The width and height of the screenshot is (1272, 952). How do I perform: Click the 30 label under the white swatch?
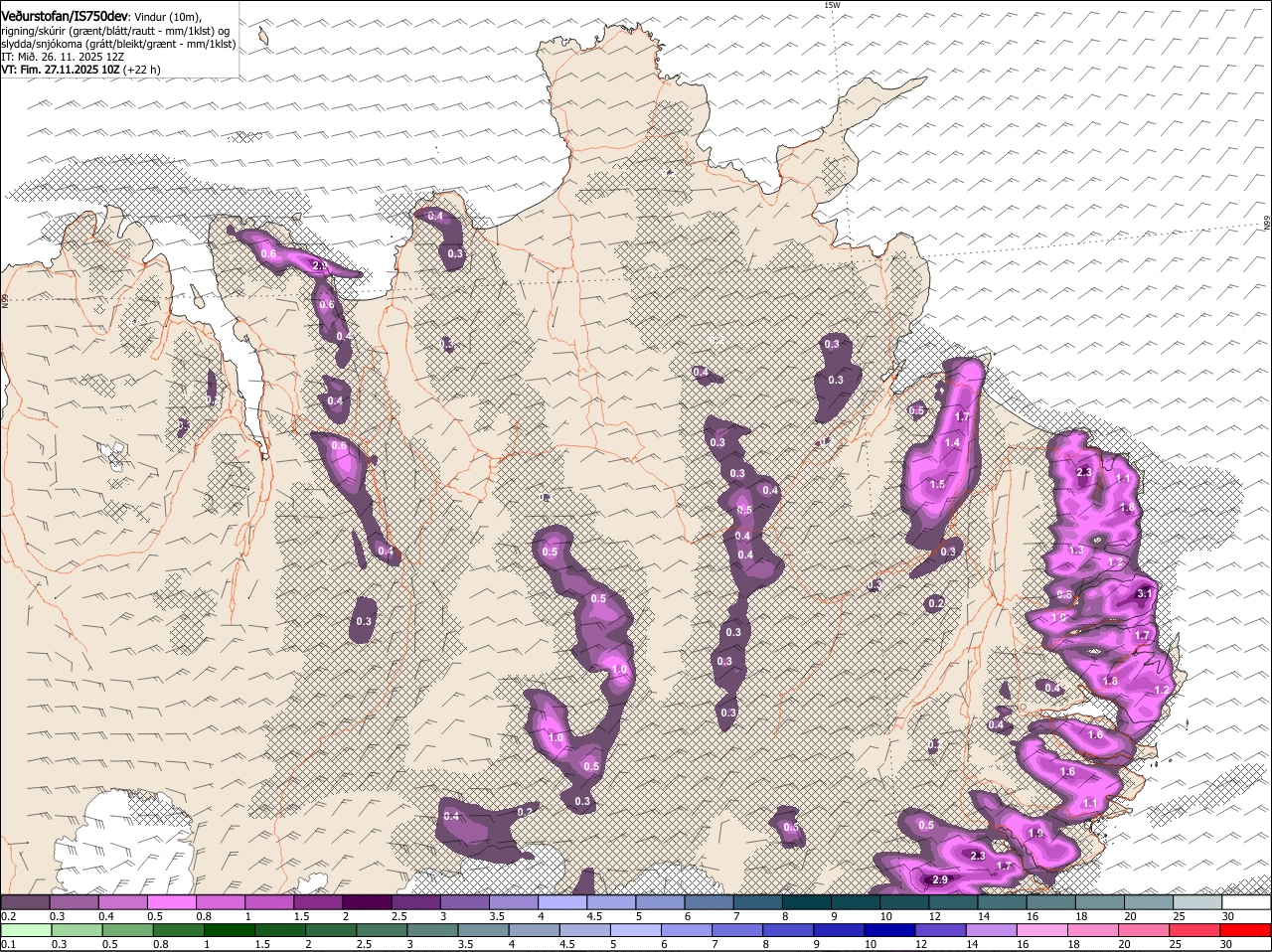[x=1226, y=916]
